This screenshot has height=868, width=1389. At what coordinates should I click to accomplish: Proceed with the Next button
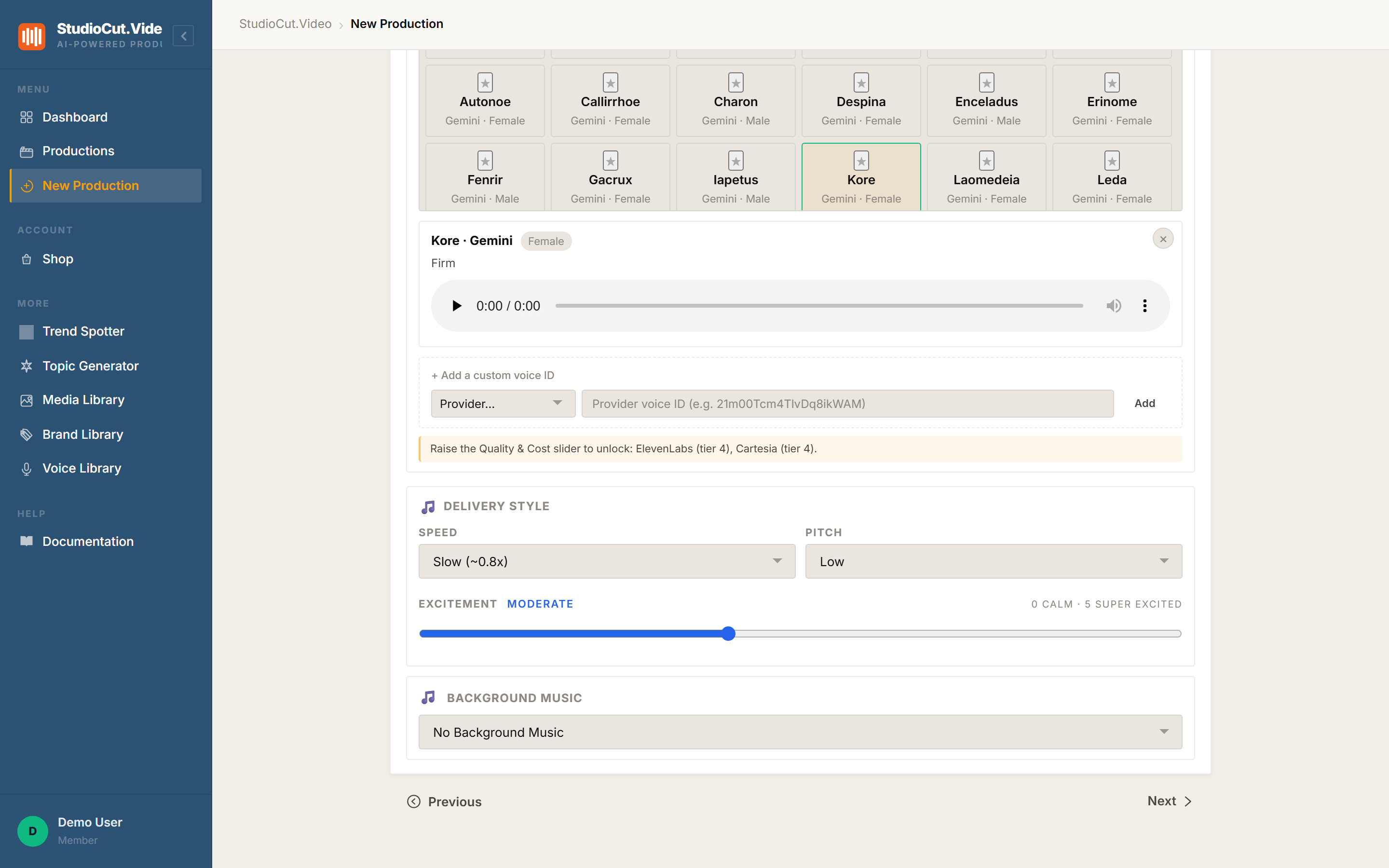[1170, 801]
